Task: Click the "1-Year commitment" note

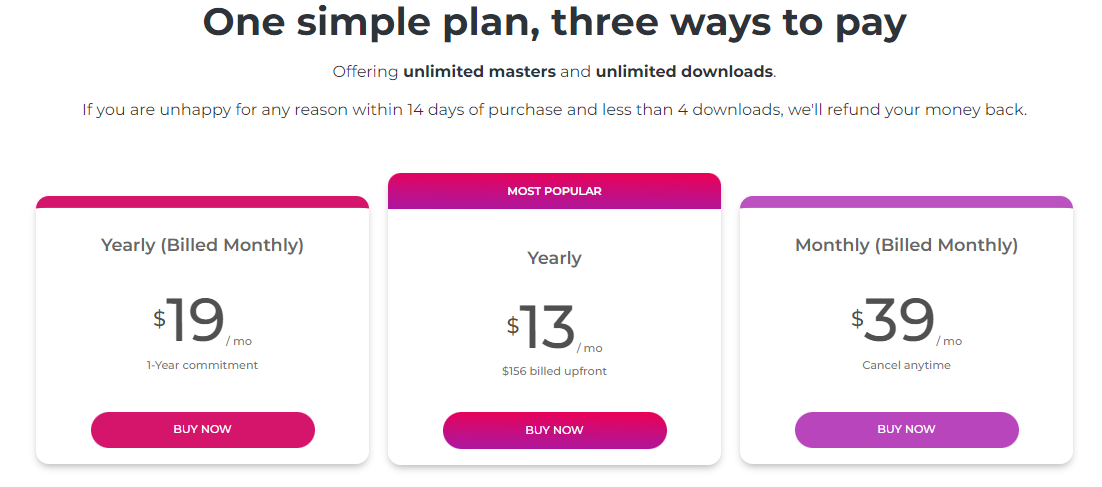Action: pos(202,365)
